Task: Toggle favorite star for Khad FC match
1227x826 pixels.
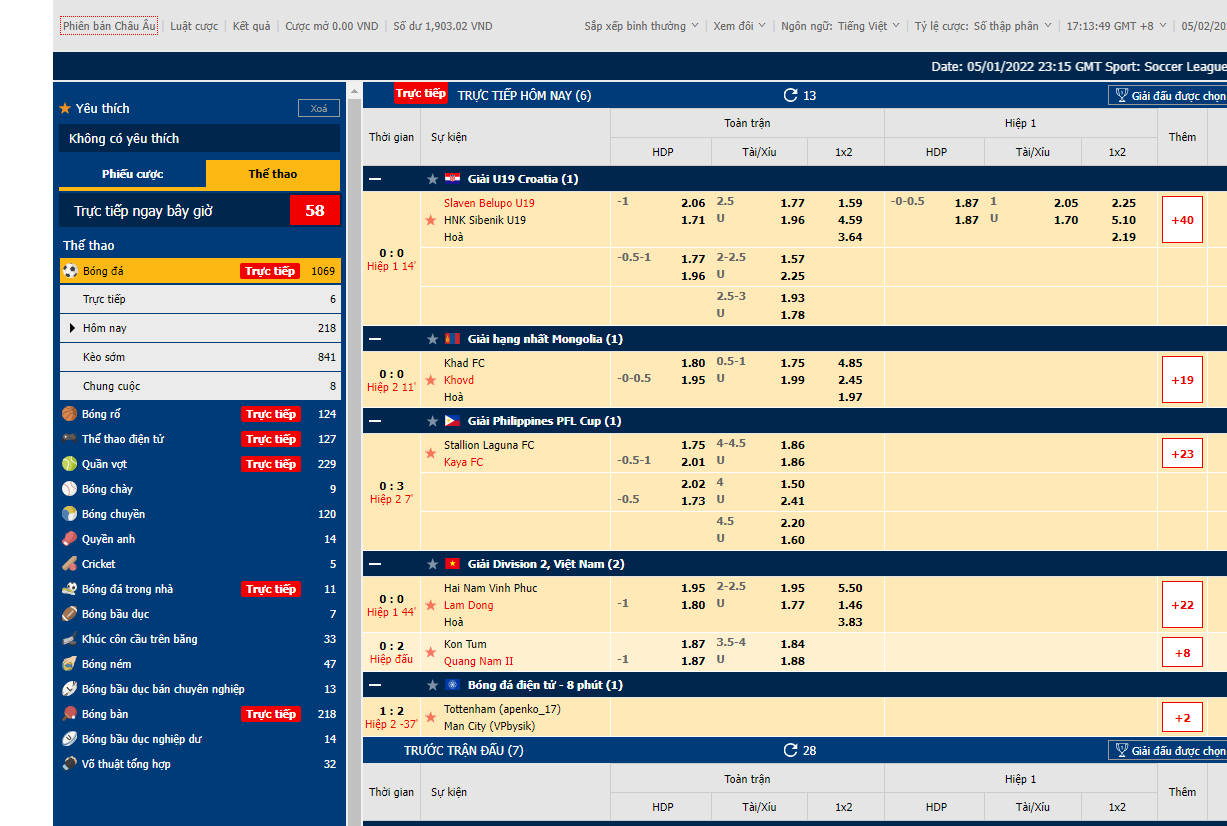Action: coord(431,380)
